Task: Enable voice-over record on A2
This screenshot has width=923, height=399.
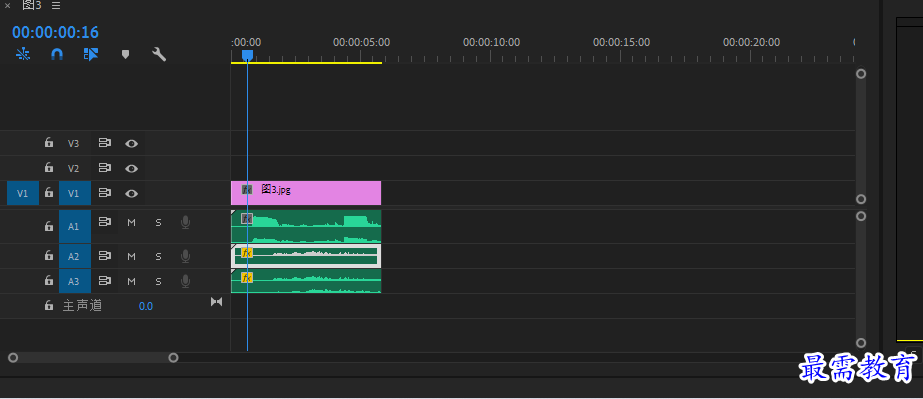Action: [x=185, y=256]
